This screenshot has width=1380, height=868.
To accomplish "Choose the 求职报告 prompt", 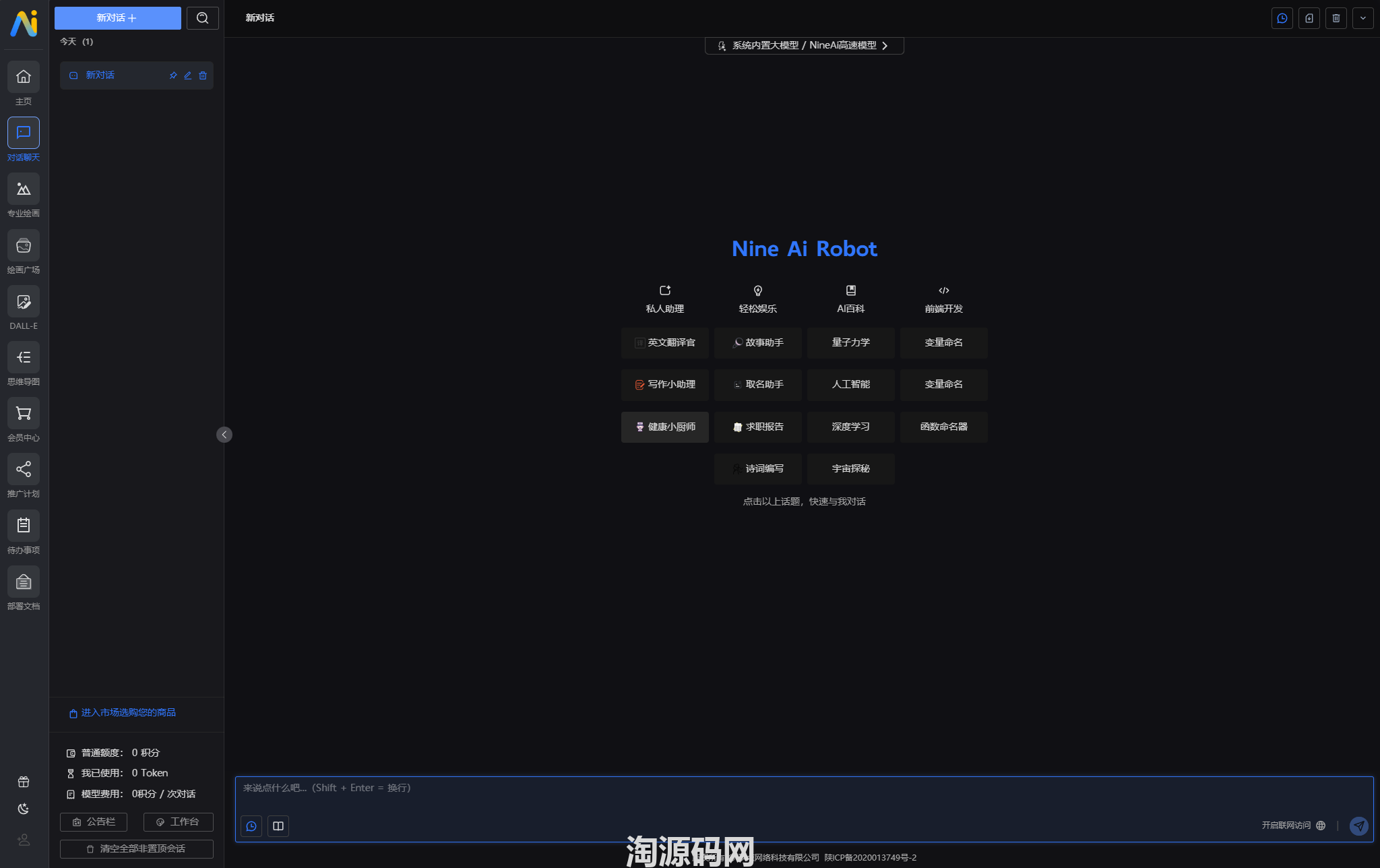I will [758, 427].
